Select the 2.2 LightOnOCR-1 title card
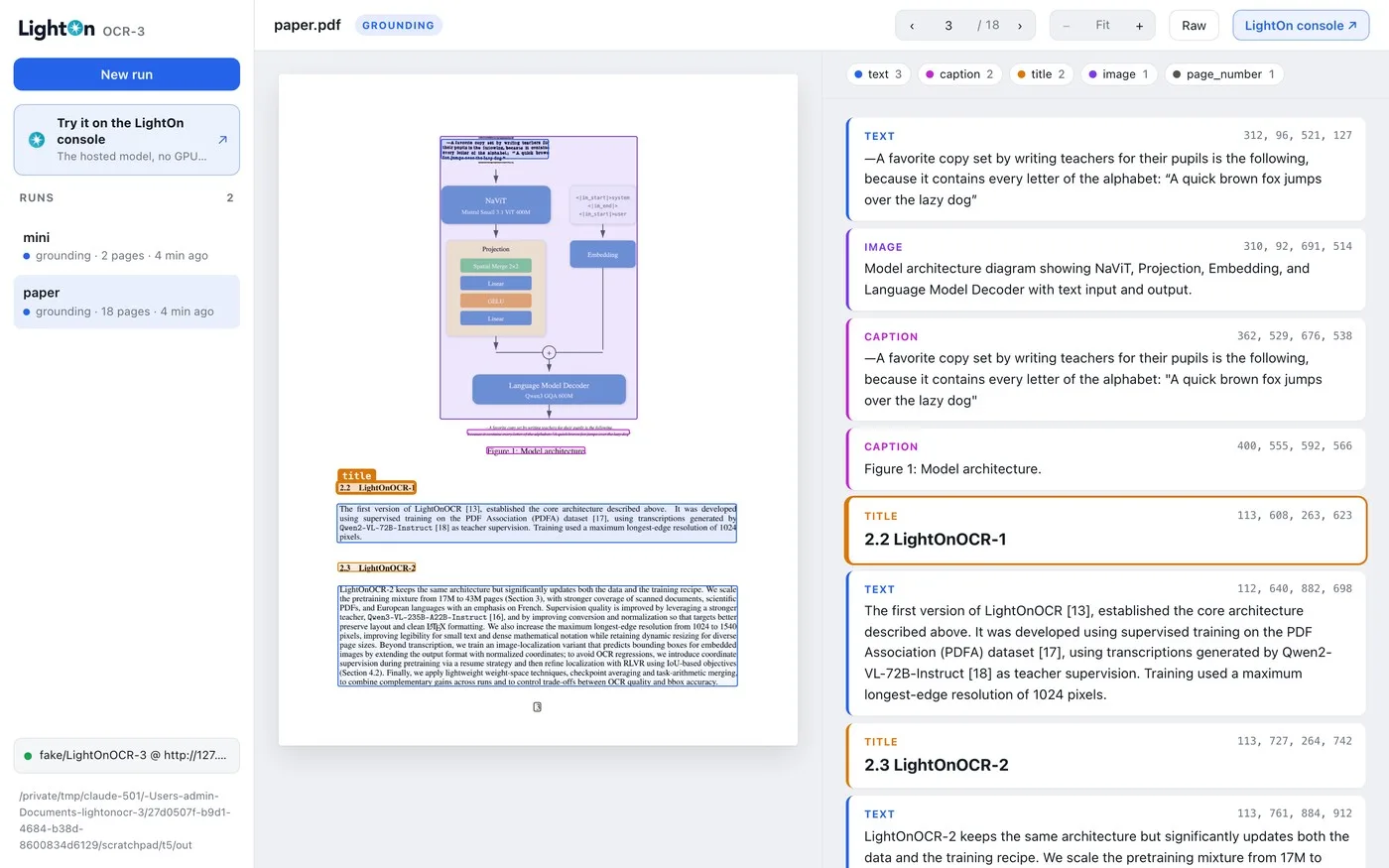 [x=1106, y=531]
